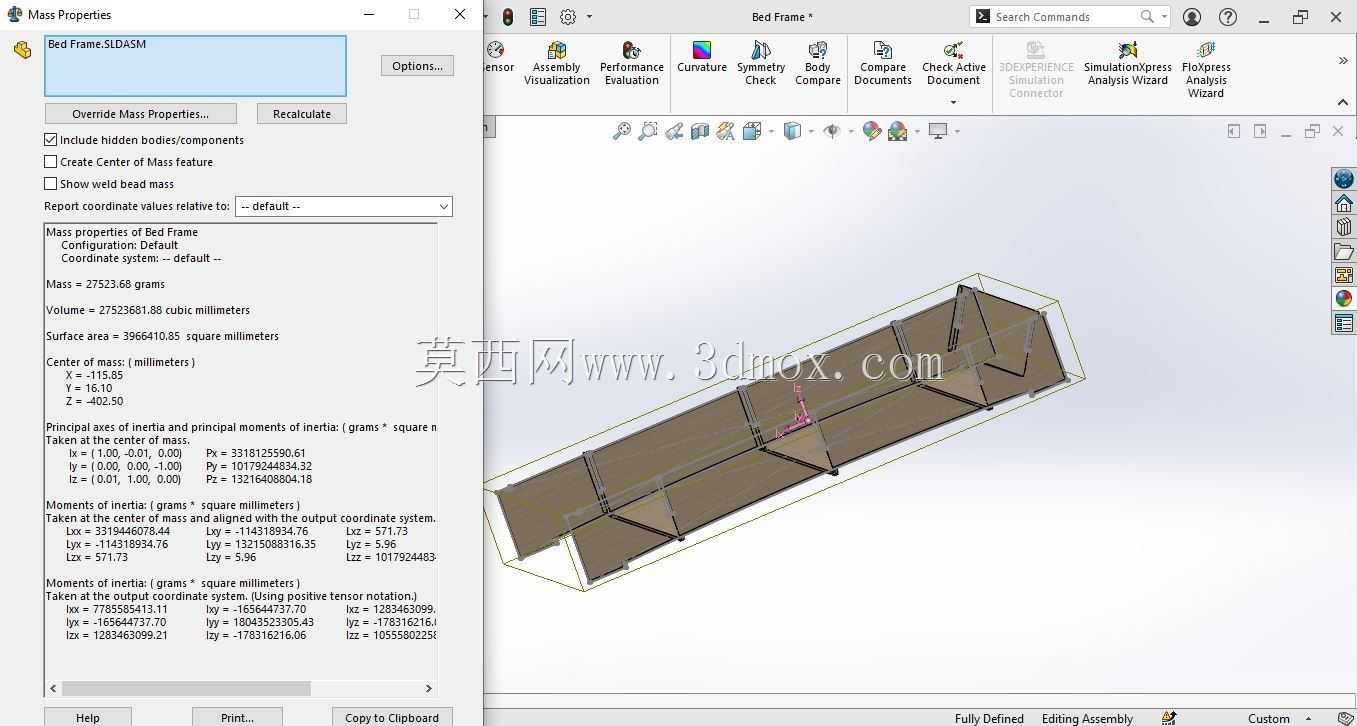The image size is (1357, 726).
Task: Click the Previous View icon
Action: tap(674, 131)
